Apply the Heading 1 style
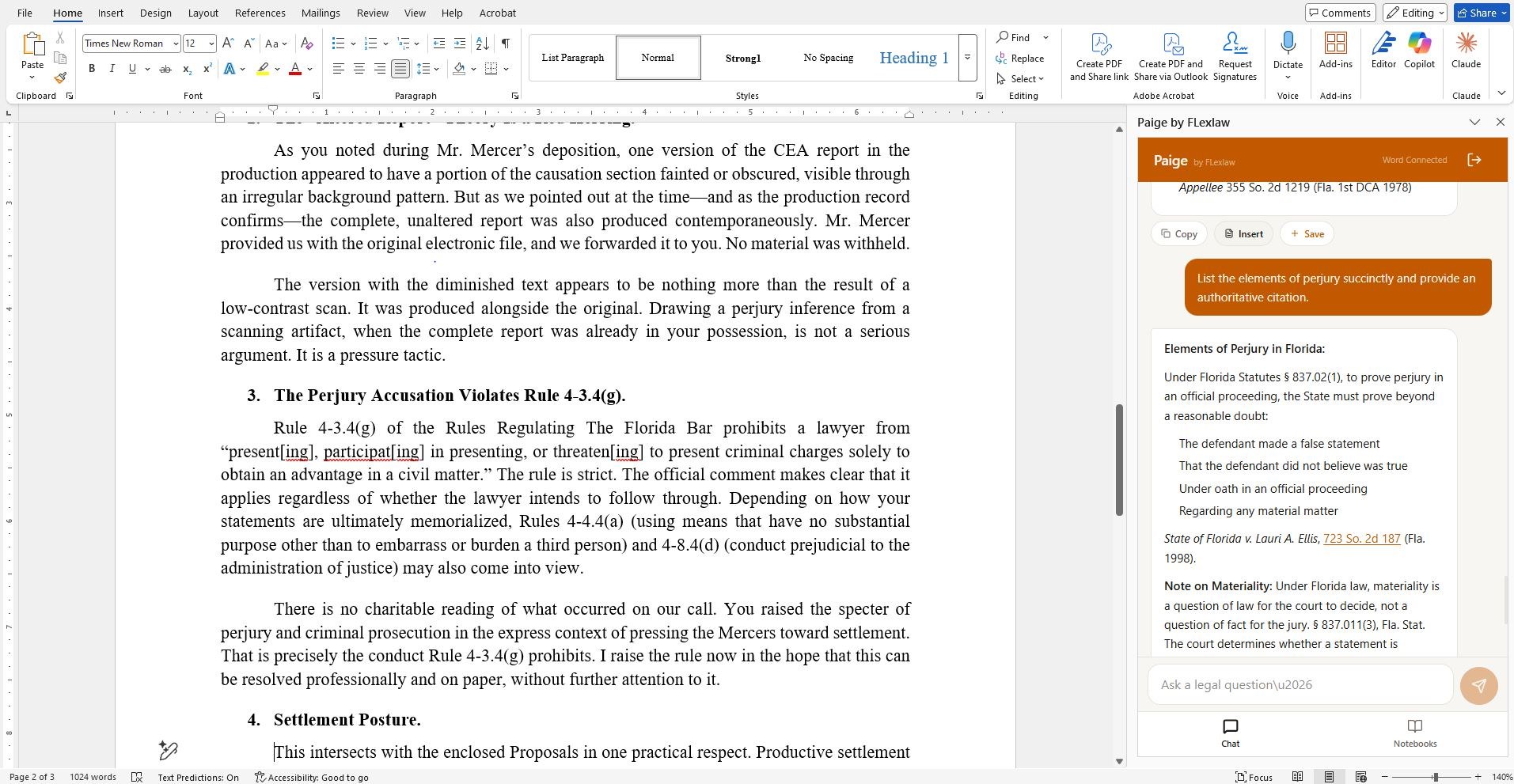This screenshot has height=784, width=1514. point(913,58)
